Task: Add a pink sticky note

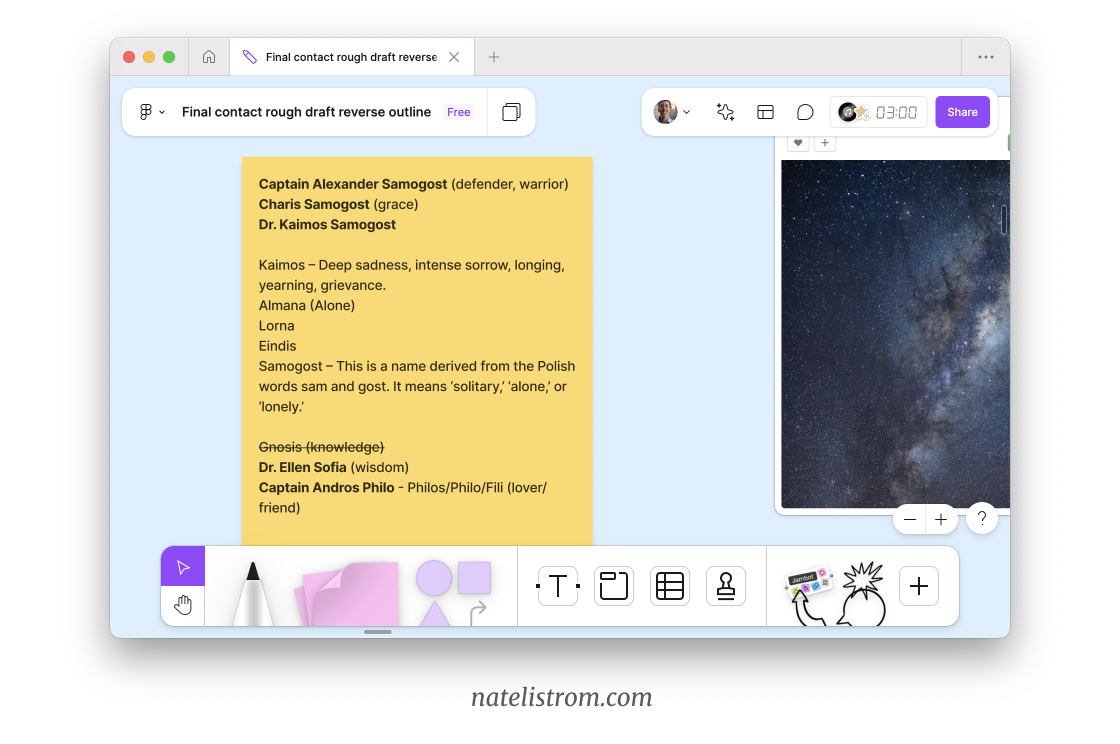Action: pyautogui.click(x=347, y=594)
